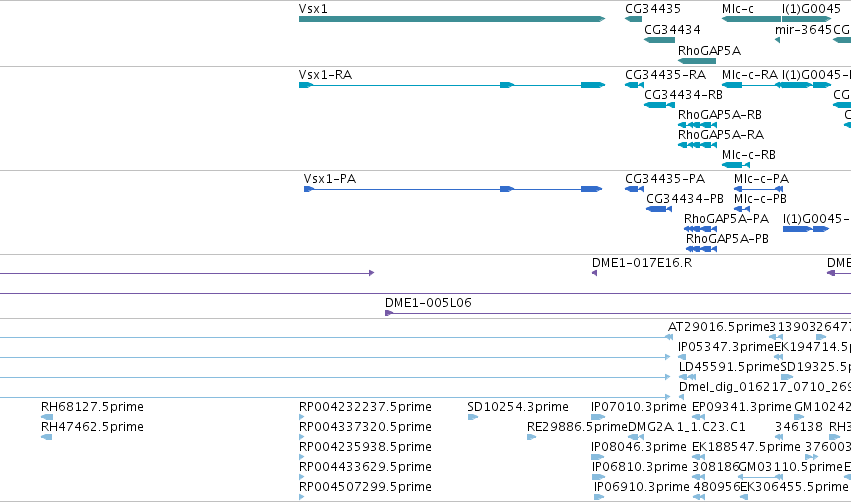
Task: Select the CG34435 gene arrow glyph
Action: (x=633, y=19)
